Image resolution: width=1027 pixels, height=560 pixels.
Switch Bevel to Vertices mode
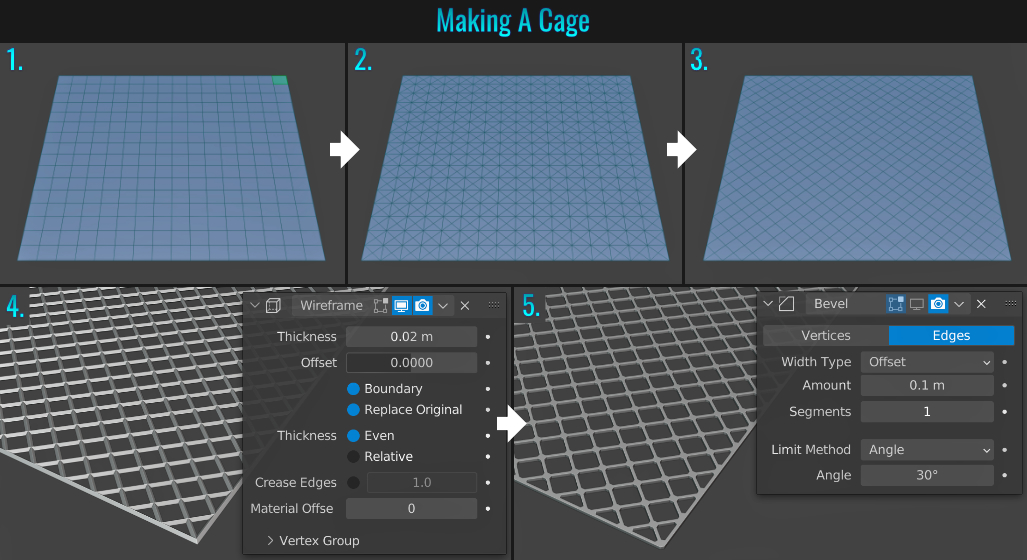[826, 335]
